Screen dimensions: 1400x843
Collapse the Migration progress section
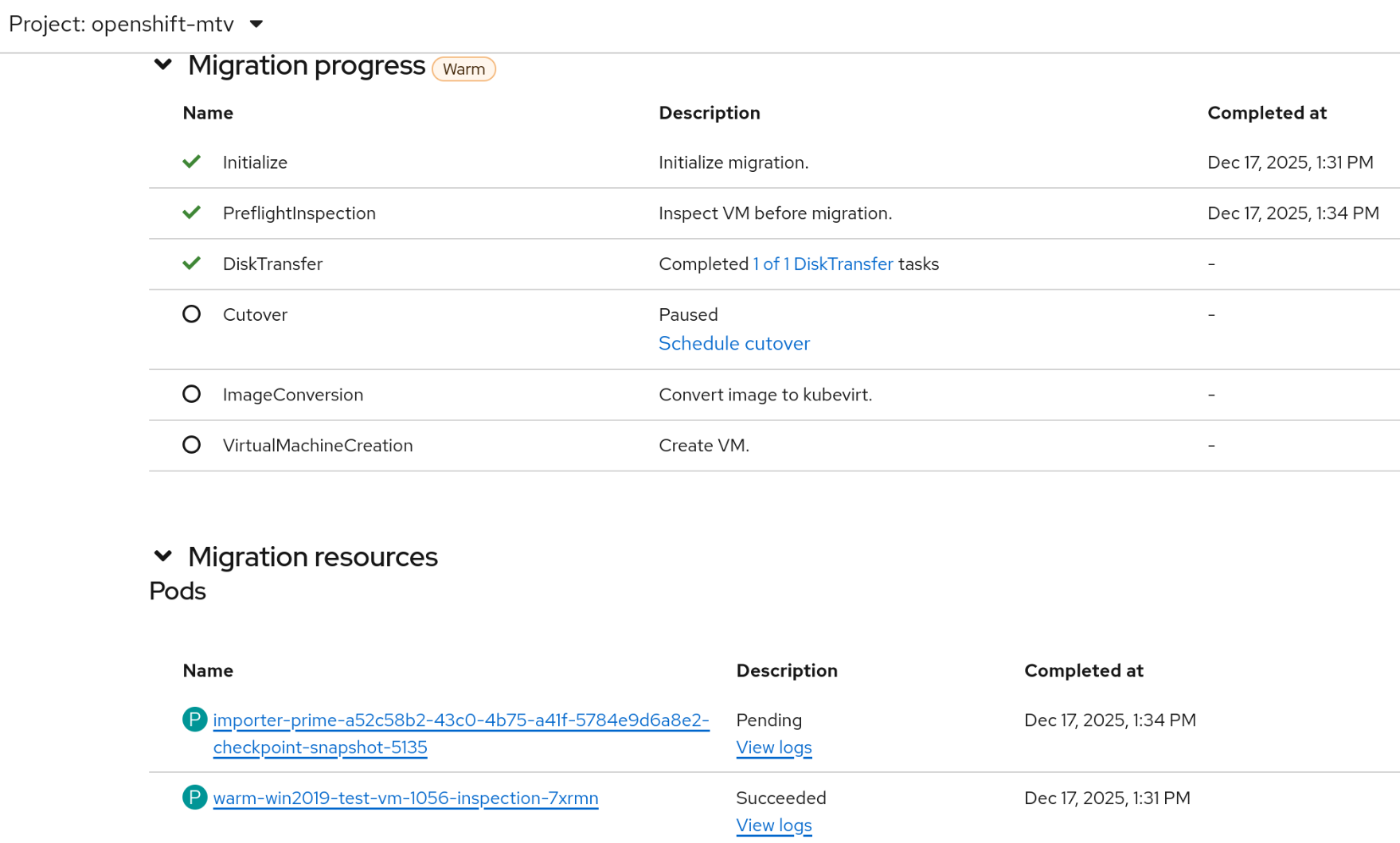coord(163,64)
